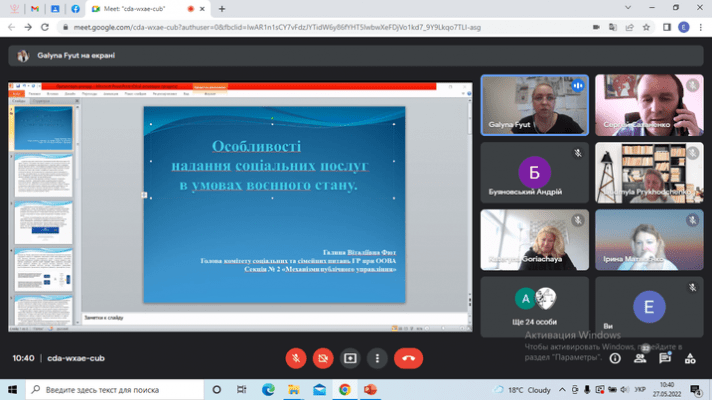Unmute the microphone in the call controls

click(x=296, y=358)
